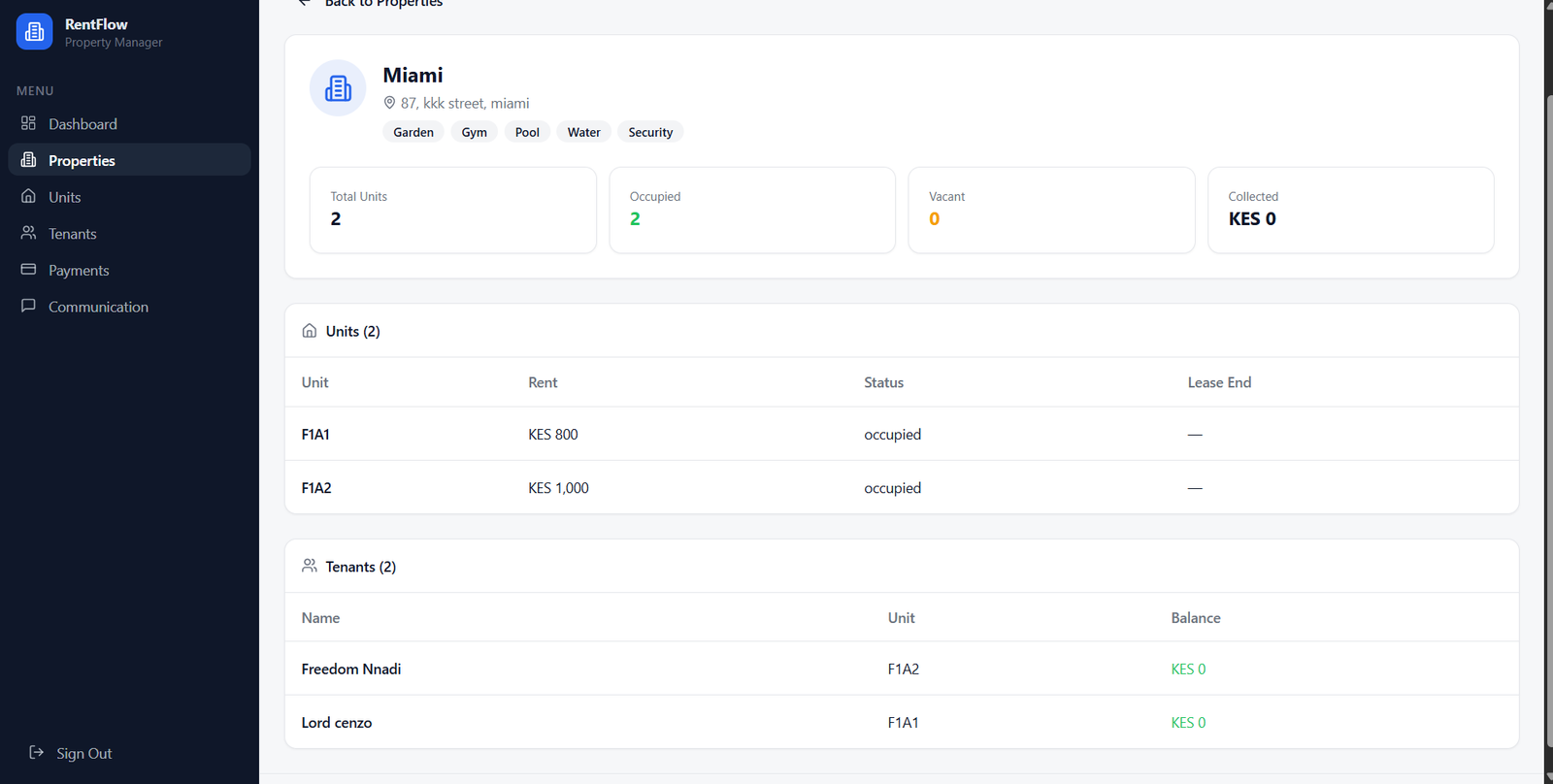Click the Miami property building avatar icon
Image resolution: width=1553 pixels, height=784 pixels.
[338, 88]
